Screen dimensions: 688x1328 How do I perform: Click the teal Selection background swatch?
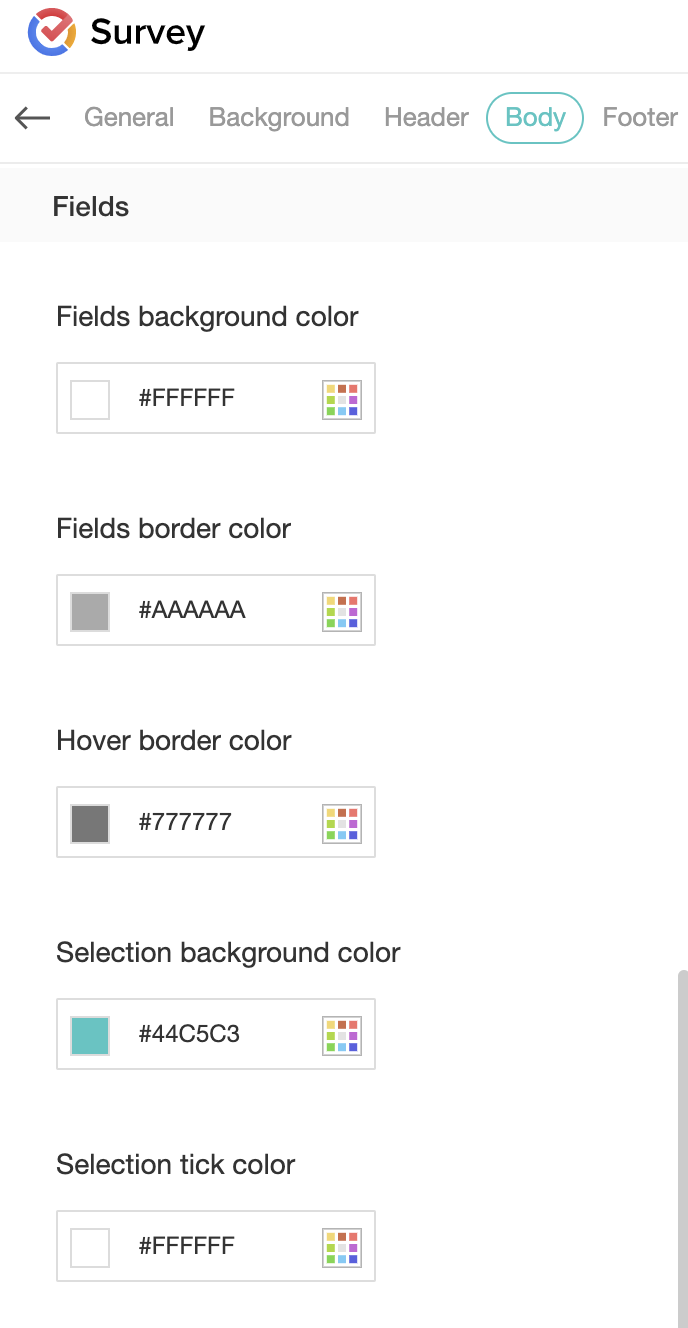click(x=90, y=1035)
